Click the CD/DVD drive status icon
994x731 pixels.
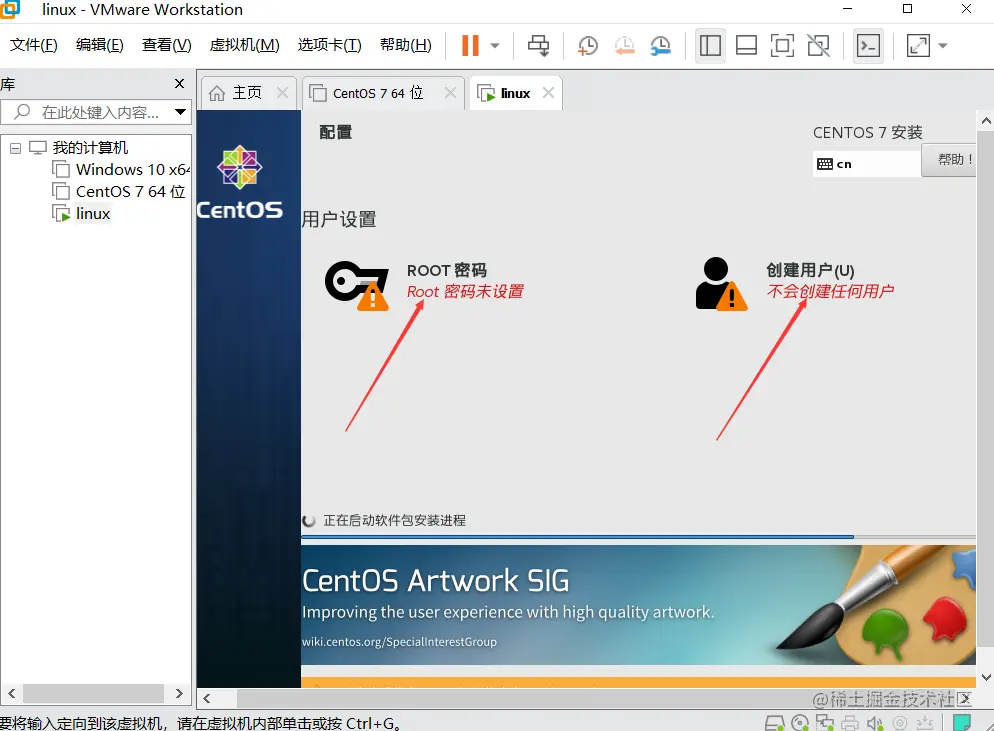pos(800,723)
